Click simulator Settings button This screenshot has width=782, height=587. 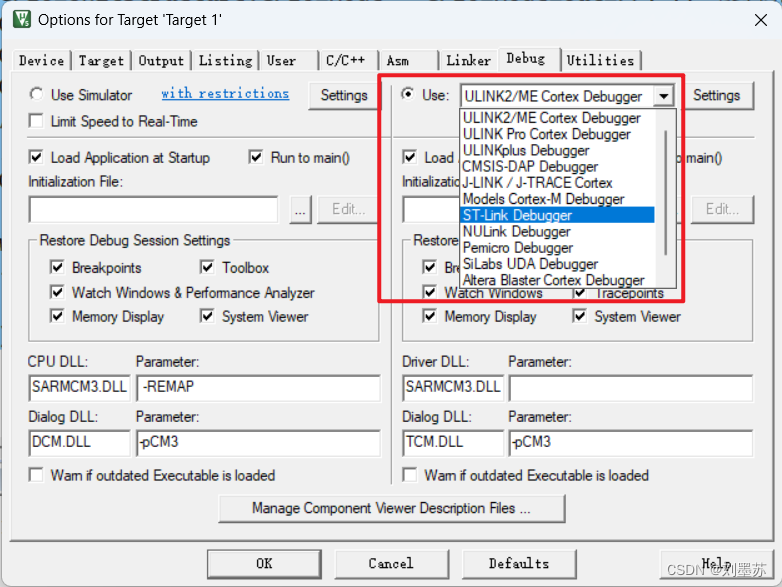[x=344, y=95]
